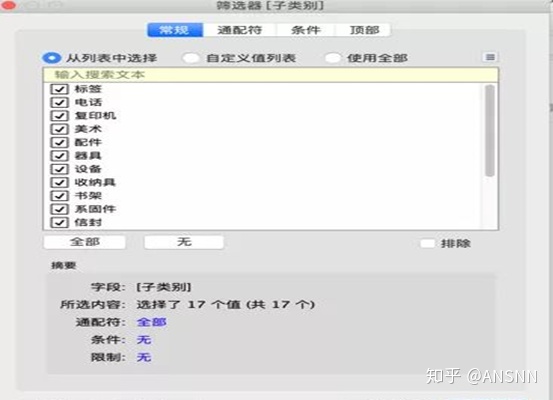The image size is (553, 400).
Task: Uncheck the 信封 checkbox
Action: pyautogui.click(x=59, y=223)
